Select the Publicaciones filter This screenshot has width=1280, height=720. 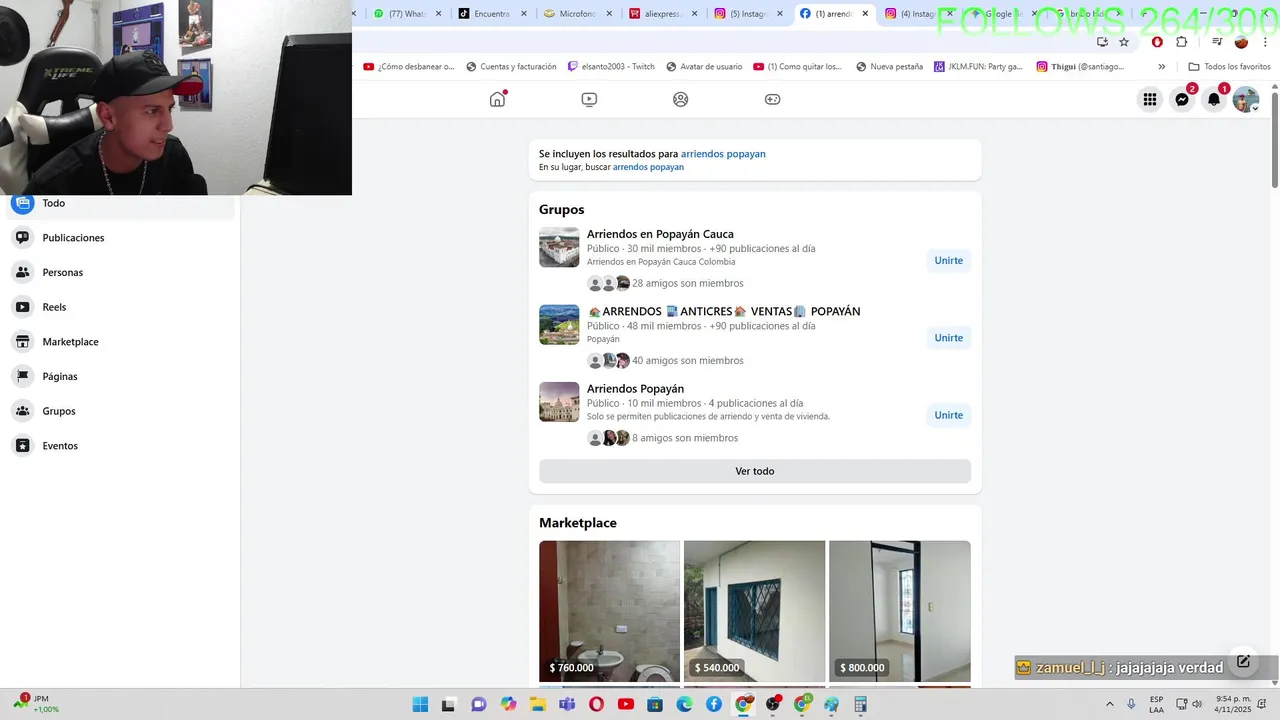(121, 238)
